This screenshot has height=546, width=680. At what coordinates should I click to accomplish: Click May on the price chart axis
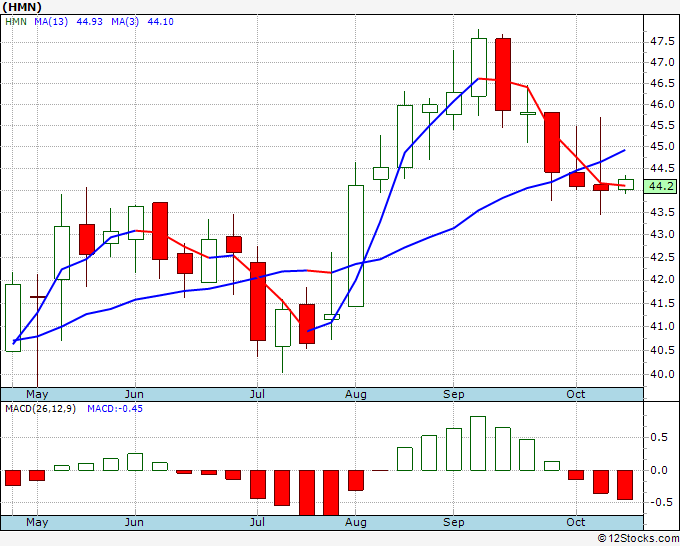37,394
